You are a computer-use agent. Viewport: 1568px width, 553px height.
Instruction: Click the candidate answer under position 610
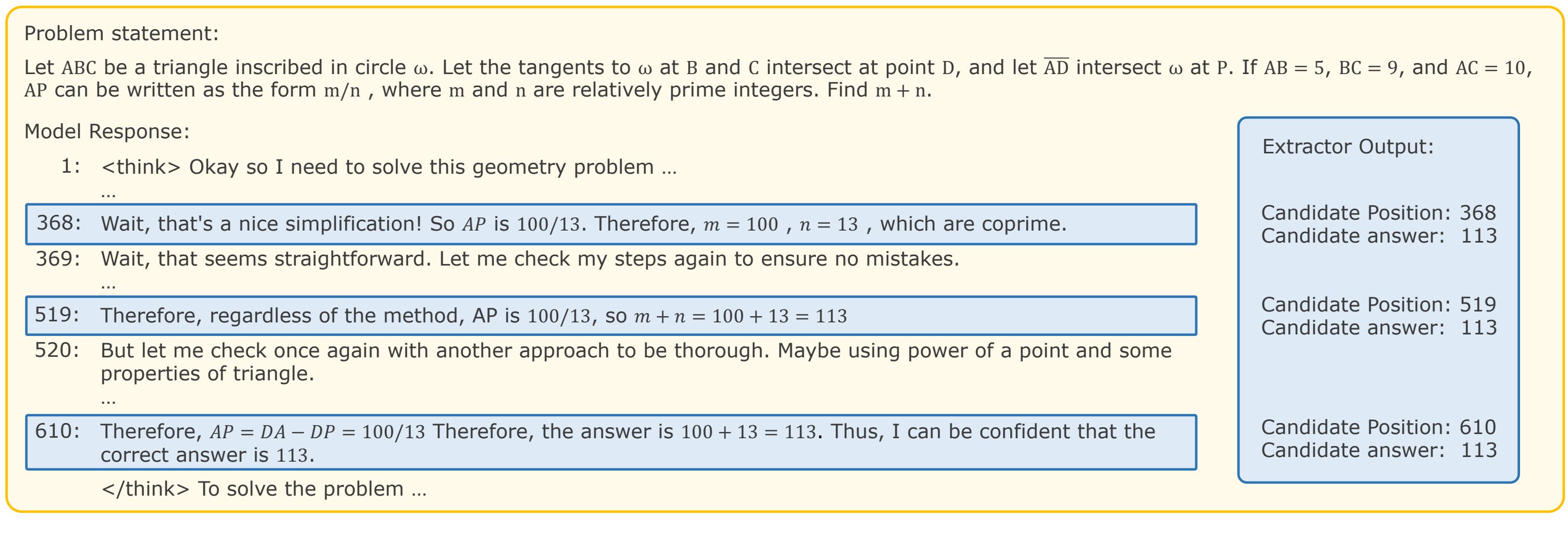(x=1378, y=450)
